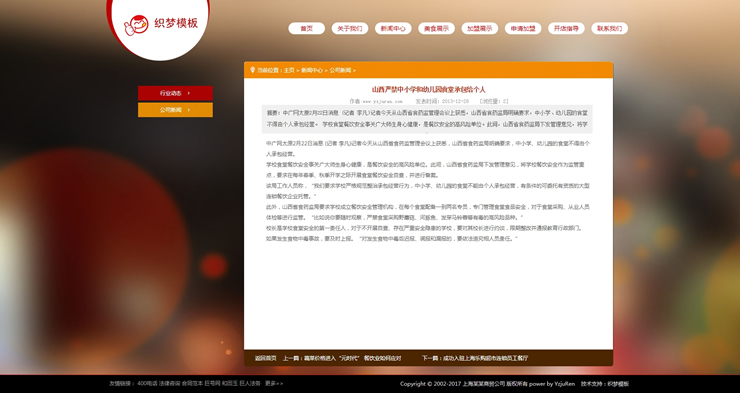Click the arrow icon on 公司新闻 sidebar button
Viewport: 740px width, 393px height.
coord(189,109)
